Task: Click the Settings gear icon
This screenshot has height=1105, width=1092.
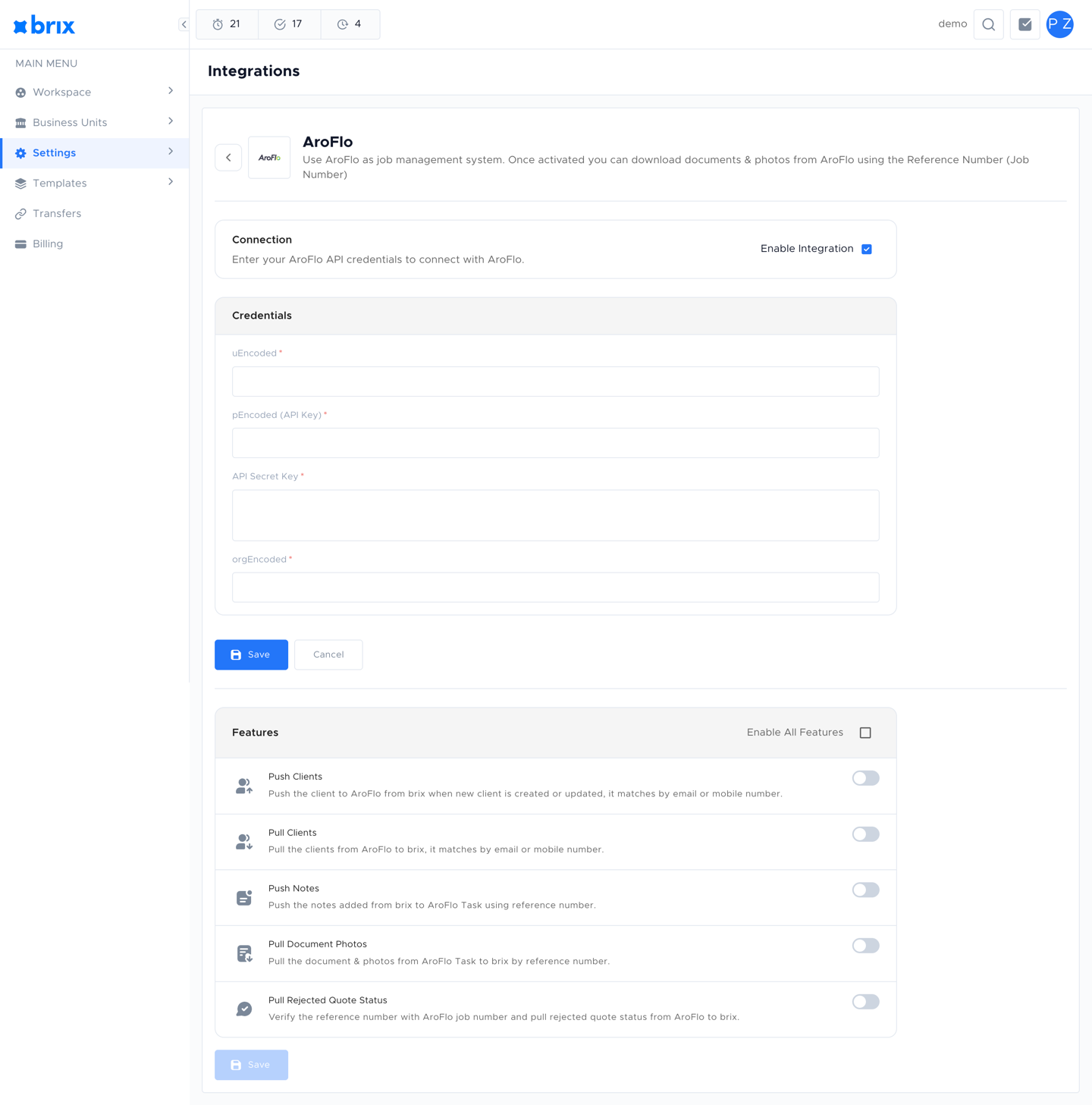Action: (x=20, y=153)
